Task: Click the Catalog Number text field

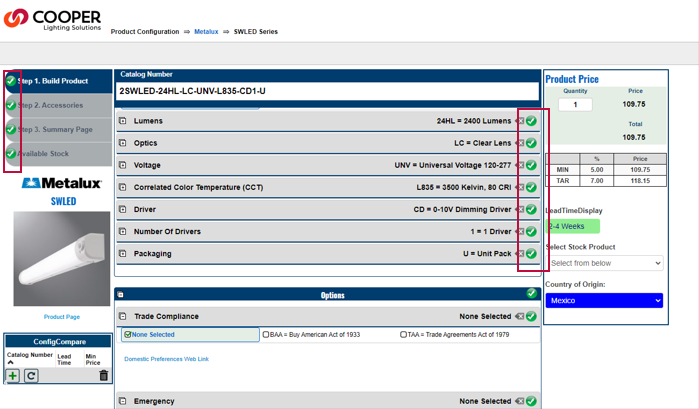Action: [327, 91]
